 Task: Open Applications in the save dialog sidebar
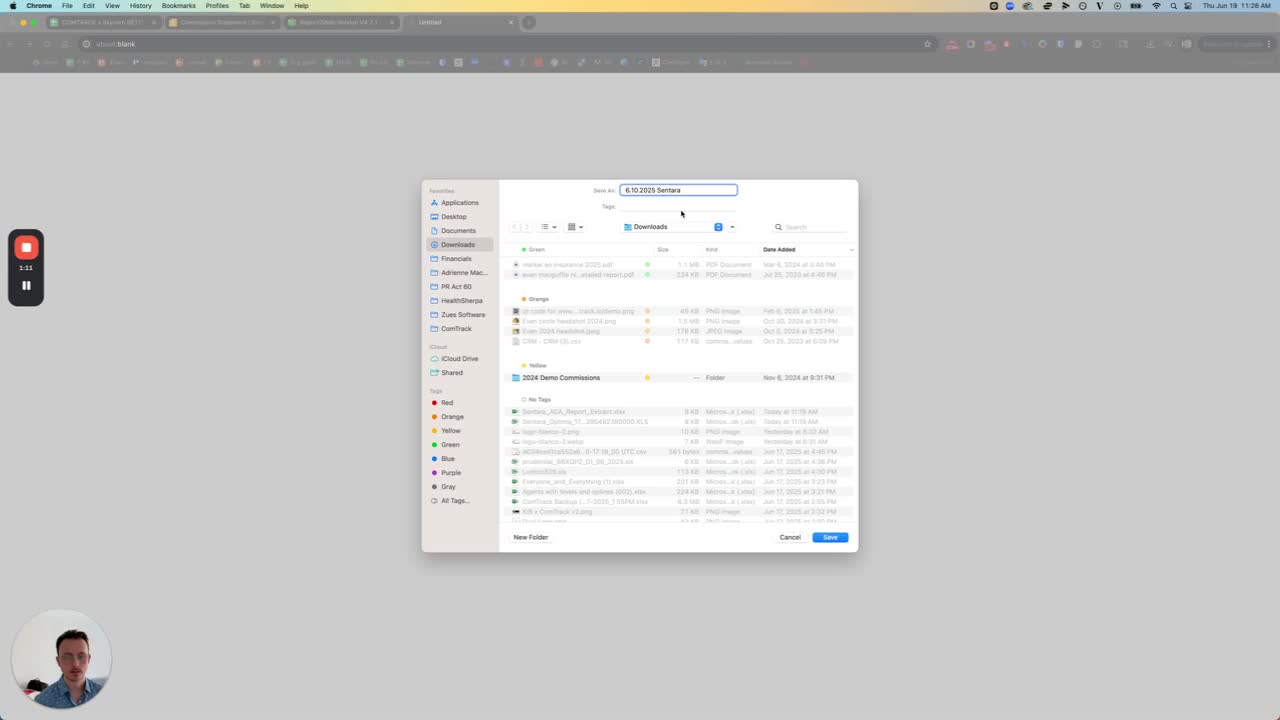point(460,203)
